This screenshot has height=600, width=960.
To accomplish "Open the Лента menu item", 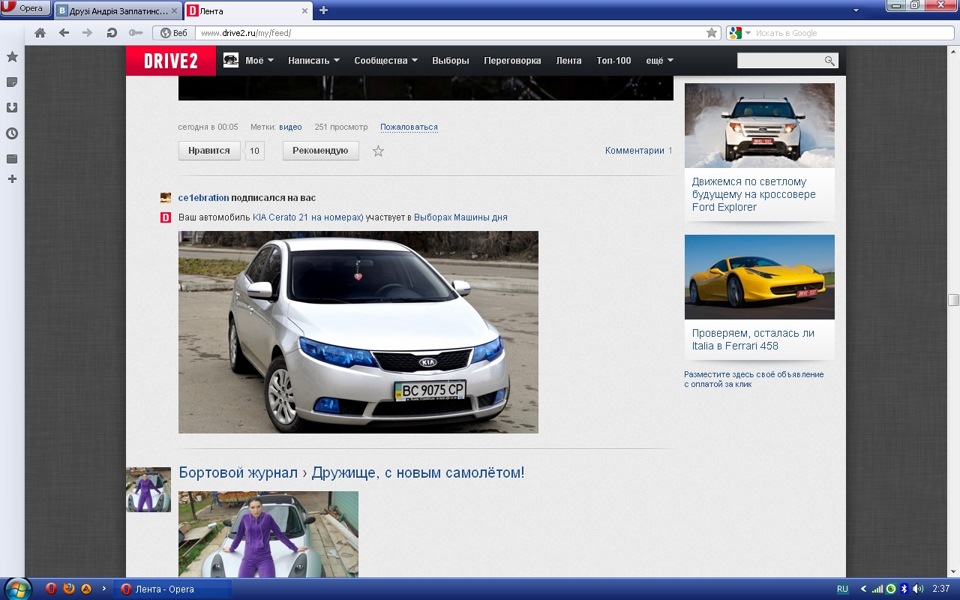I will coord(569,61).
